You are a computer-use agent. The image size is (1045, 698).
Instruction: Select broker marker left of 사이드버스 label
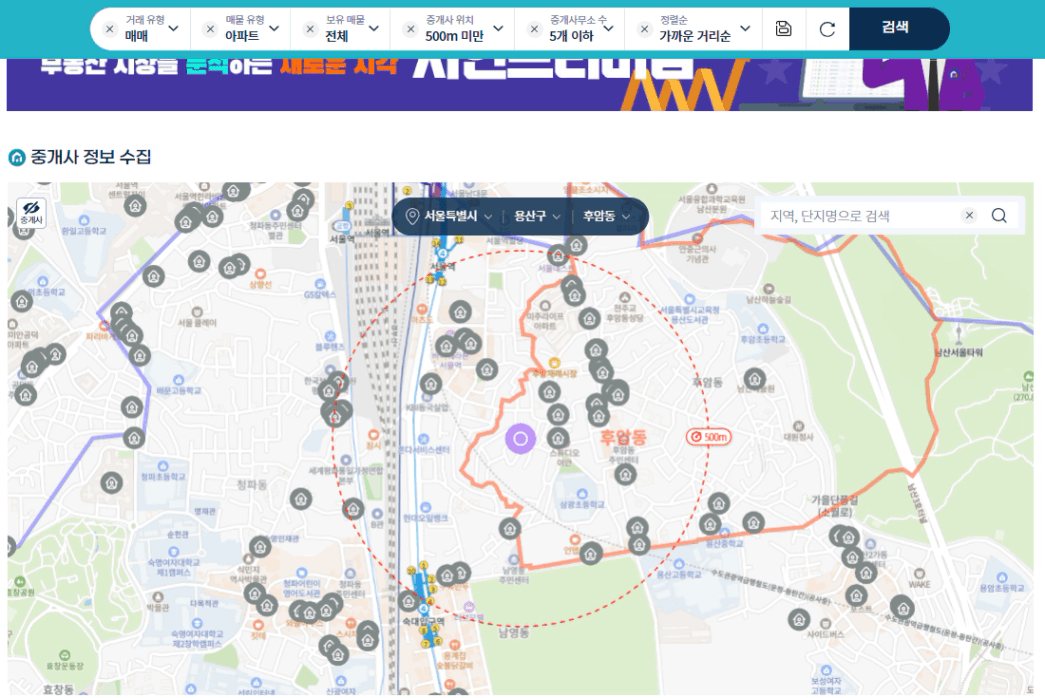(x=799, y=620)
